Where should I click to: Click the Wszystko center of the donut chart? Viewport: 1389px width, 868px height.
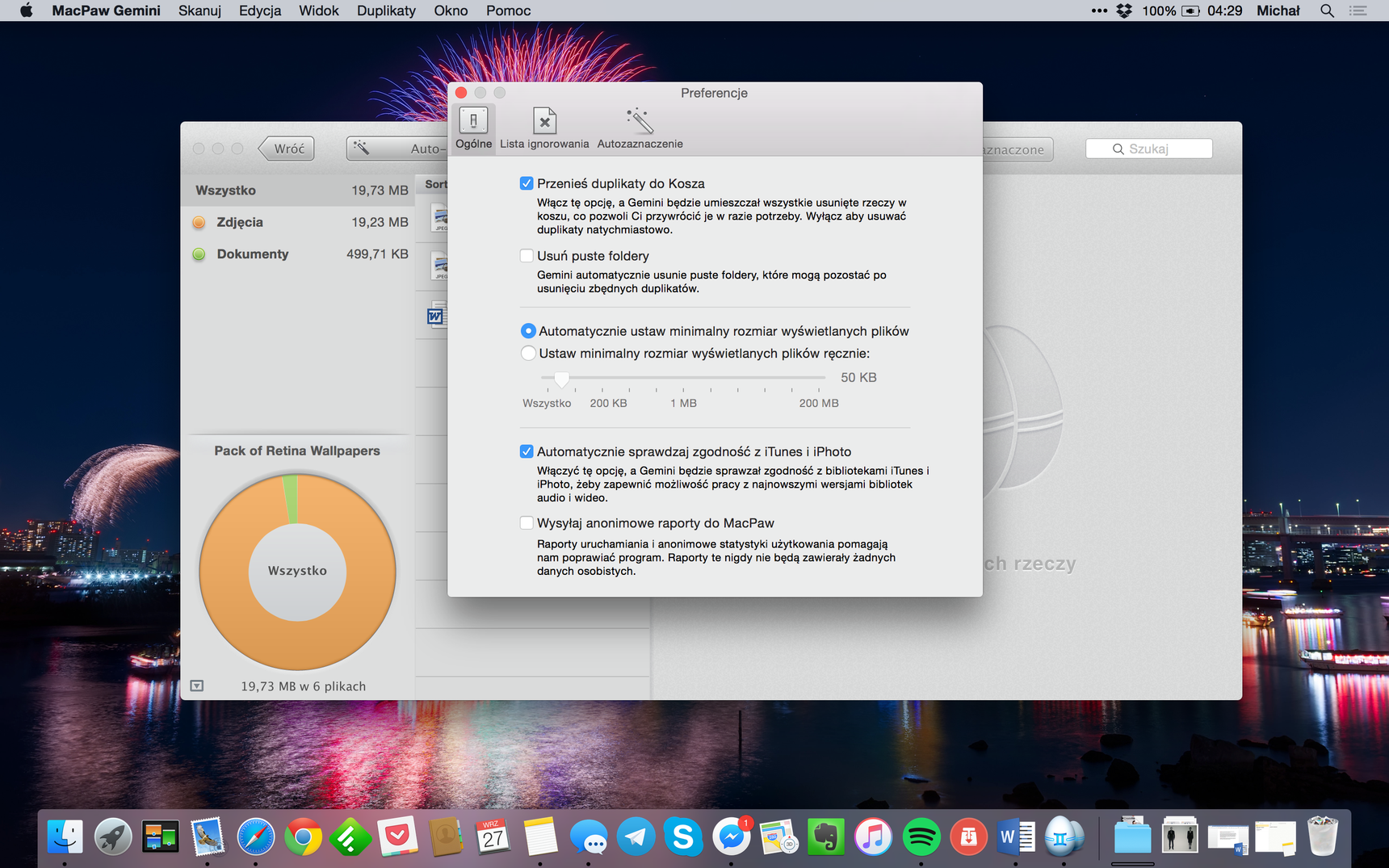pyautogui.click(x=298, y=571)
